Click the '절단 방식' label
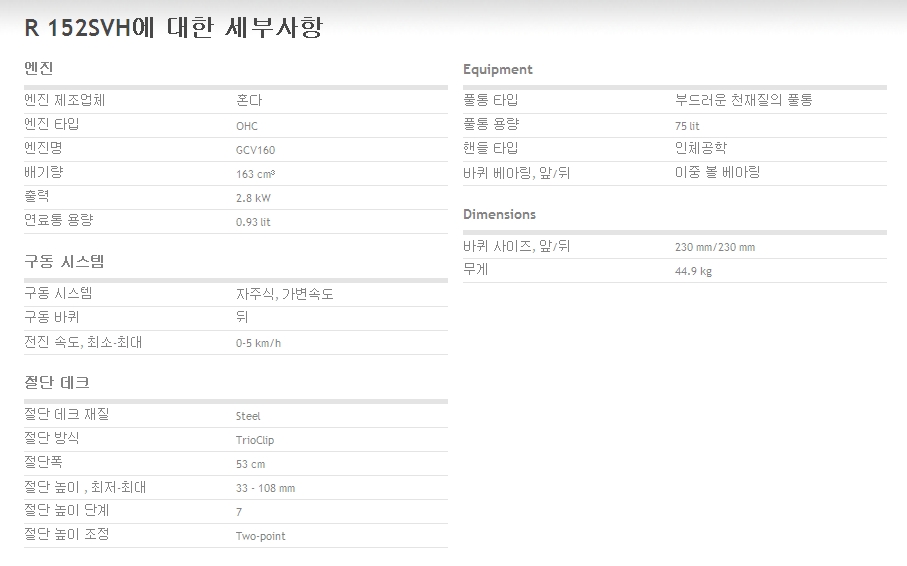This screenshot has height=566, width=907. coord(51,438)
